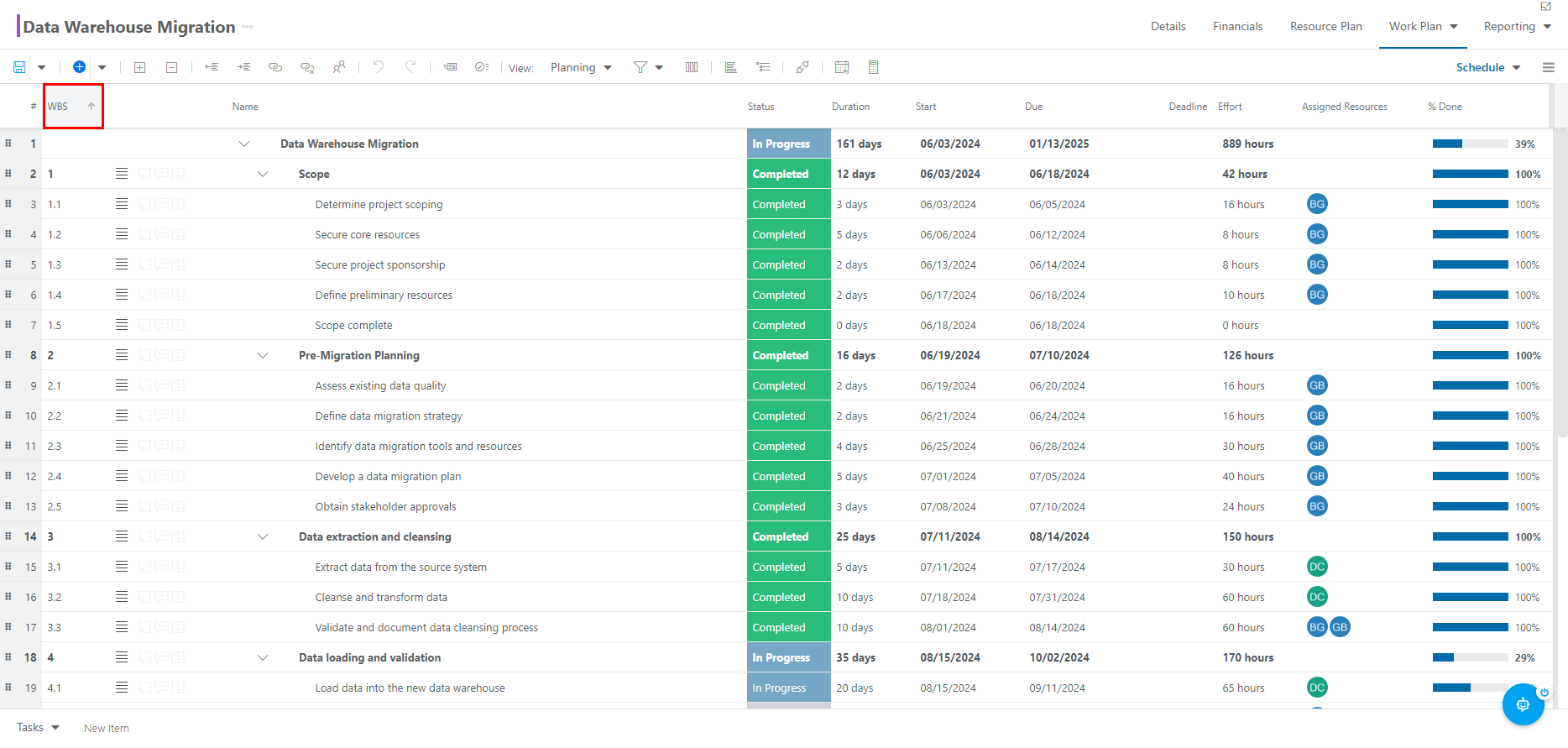This screenshot has width=1568, height=748.
Task: Open the ellipsis menu next to the project title
Action: [x=248, y=27]
